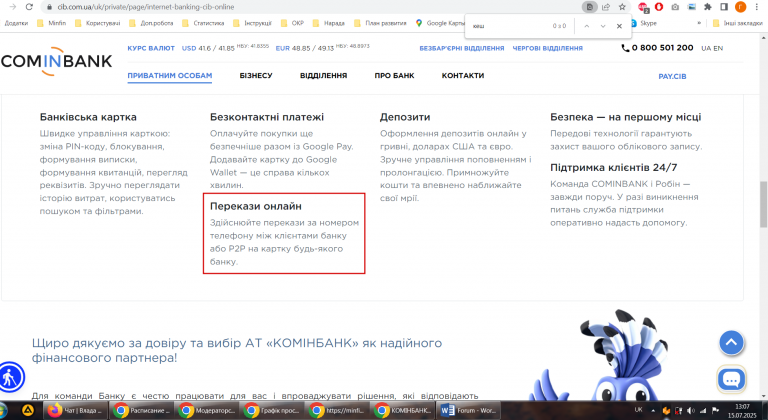Image resolution: width=768 pixels, height=420 pixels.
Task: Reload the page in the browser
Action: coord(29,7)
